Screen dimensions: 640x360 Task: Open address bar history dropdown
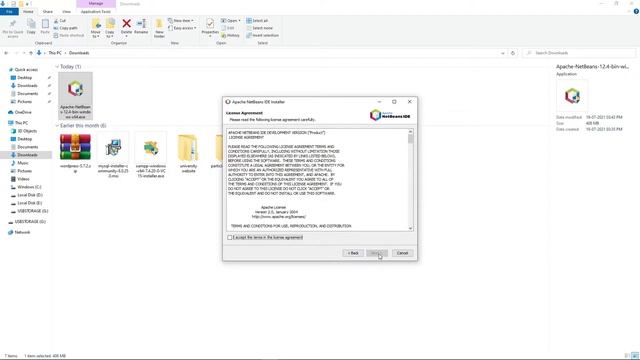pyautogui.click(x=502, y=53)
